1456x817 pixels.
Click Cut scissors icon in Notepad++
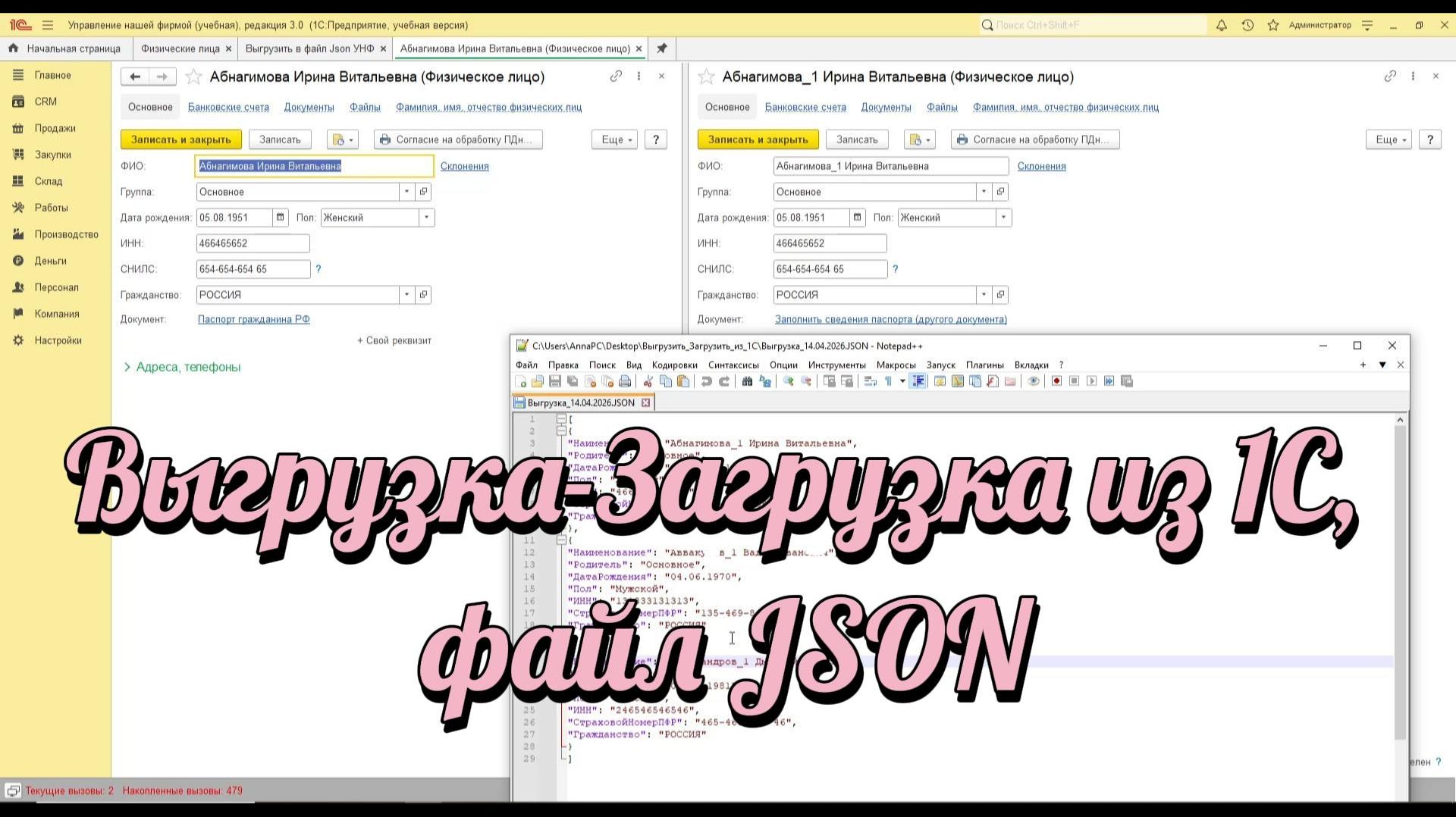[x=648, y=381]
